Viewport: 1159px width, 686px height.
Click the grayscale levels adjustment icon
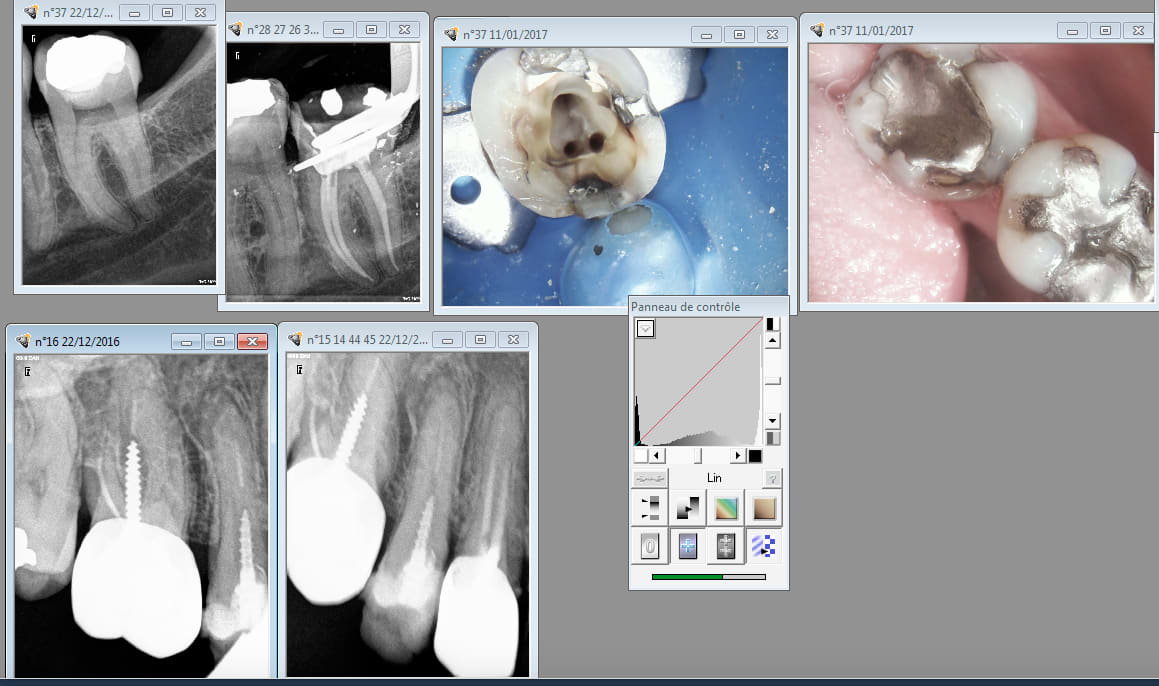tap(650, 508)
